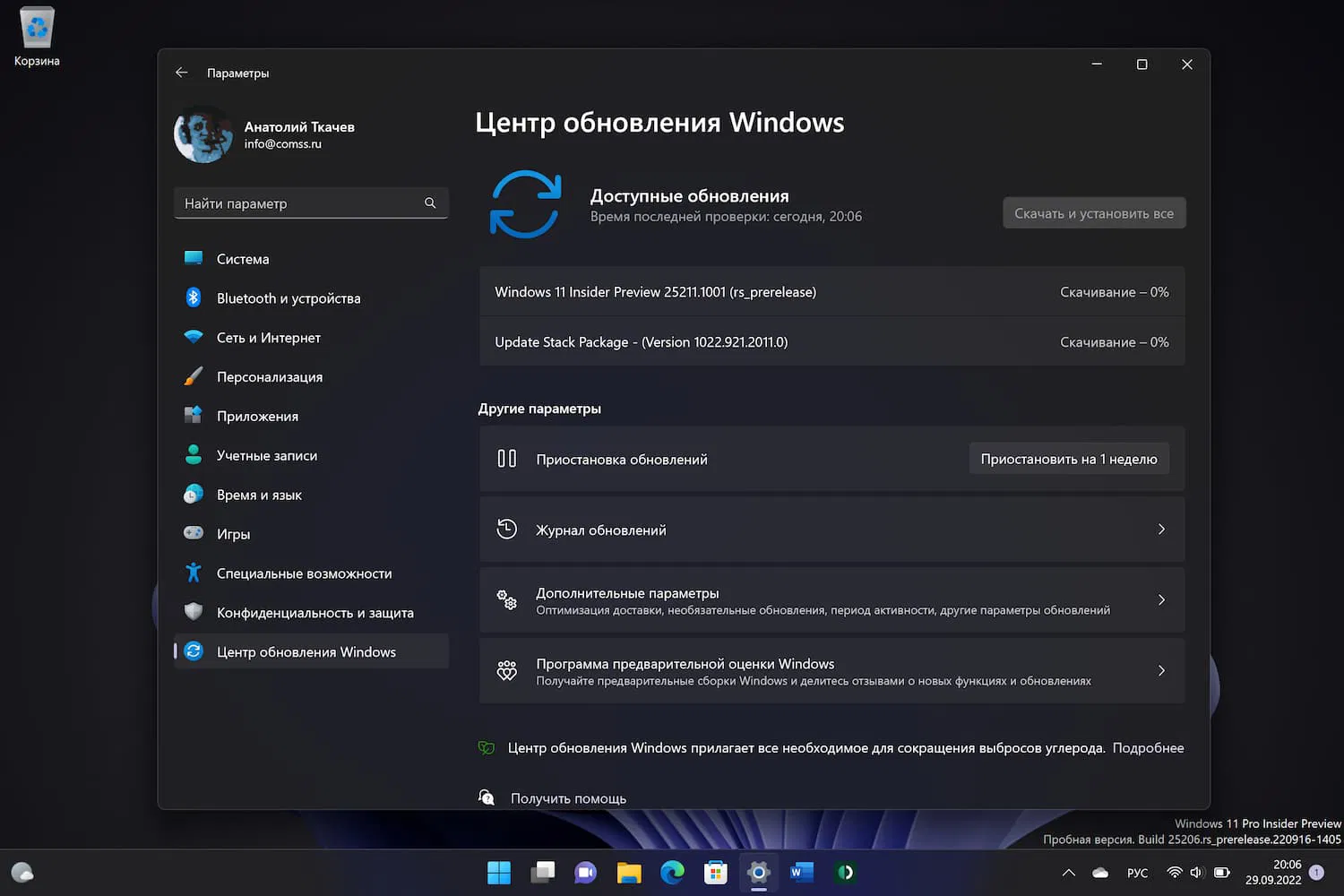The width and height of the screenshot is (1344, 896).
Task: Click the Settings gear on taskbar
Action: coord(758,872)
